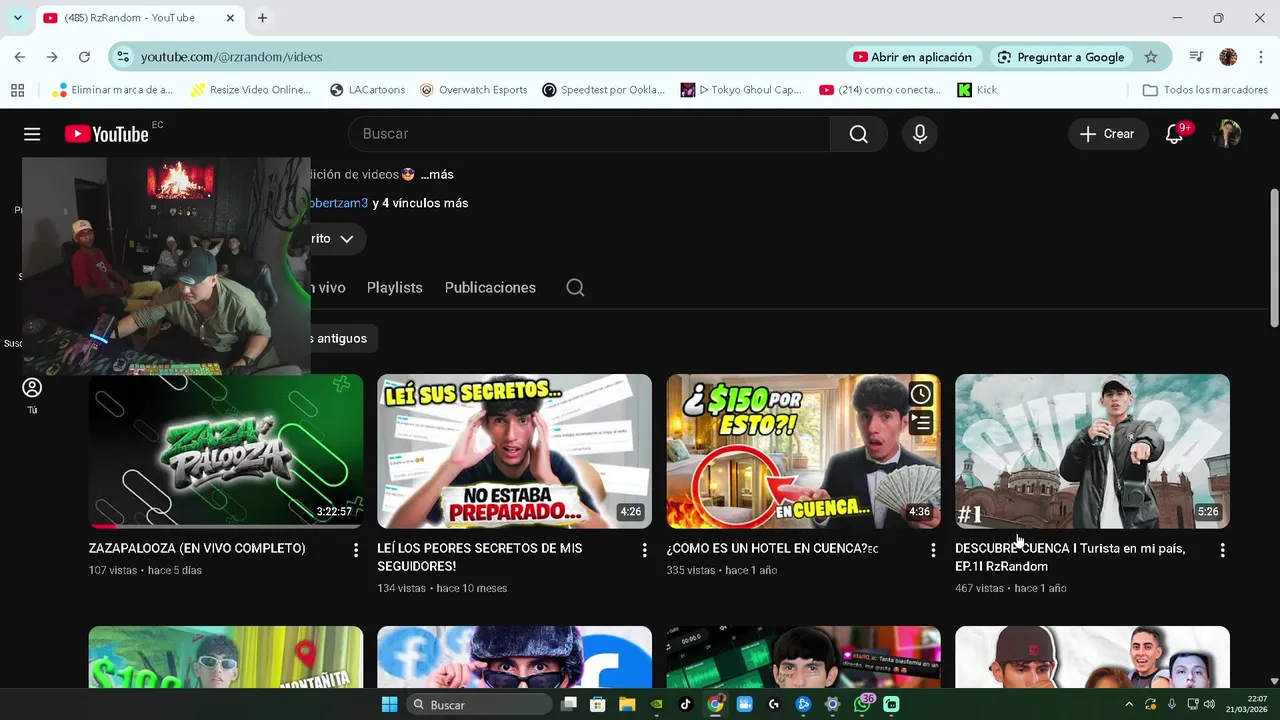The width and height of the screenshot is (1280, 720).
Task: Click 'Preguntar a Google' button
Action: pos(1061,57)
